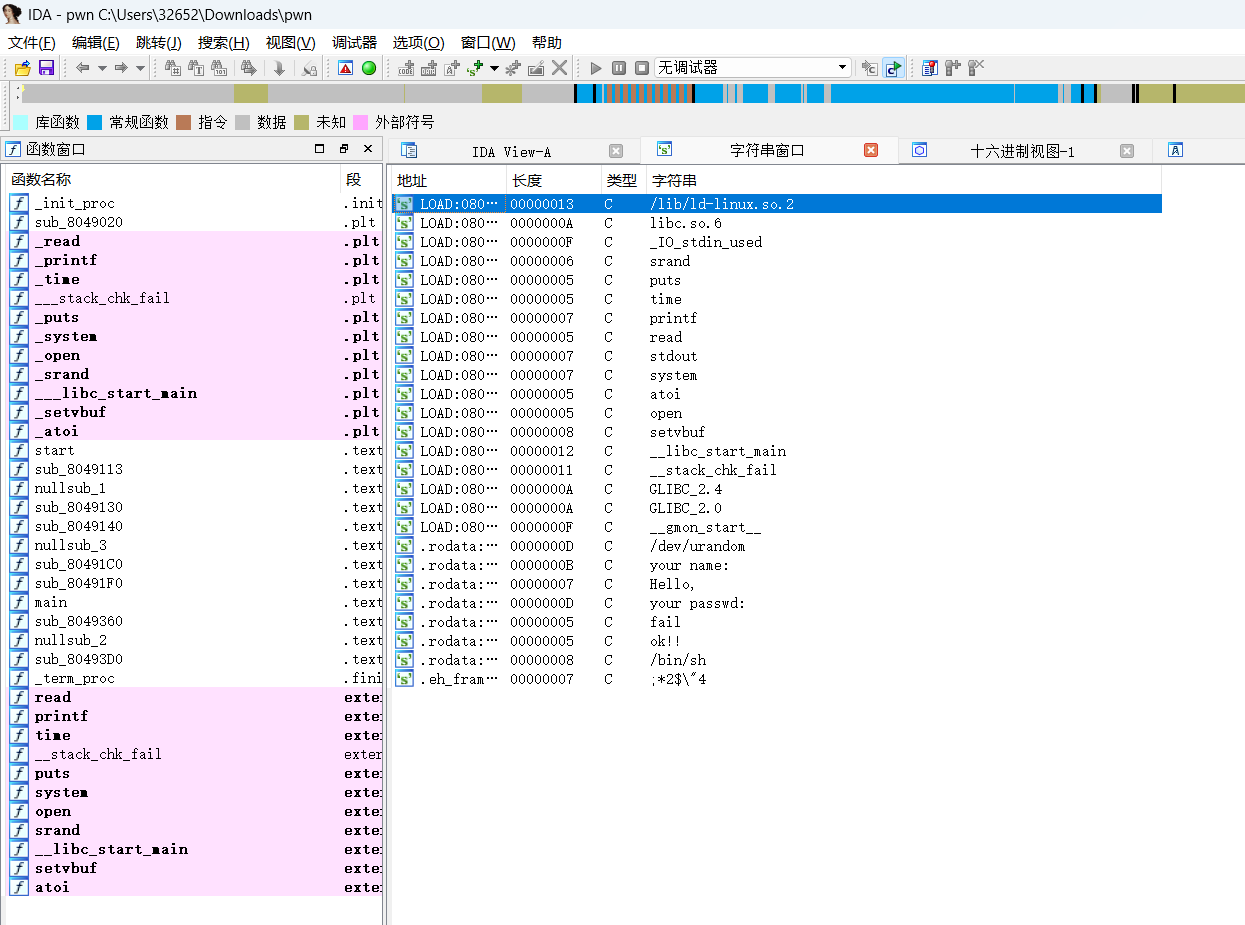This screenshot has width=1245, height=925.
Task: Select the _init_proc function row
Action: pos(195,203)
